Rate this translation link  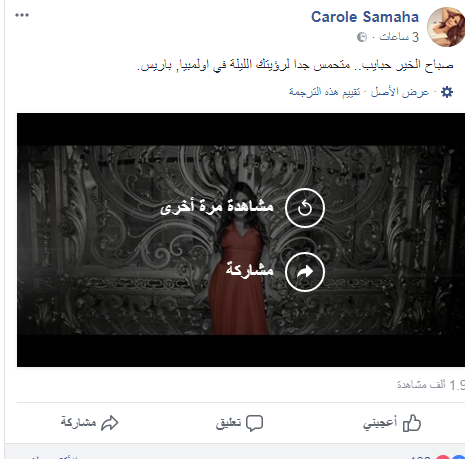coord(324,92)
